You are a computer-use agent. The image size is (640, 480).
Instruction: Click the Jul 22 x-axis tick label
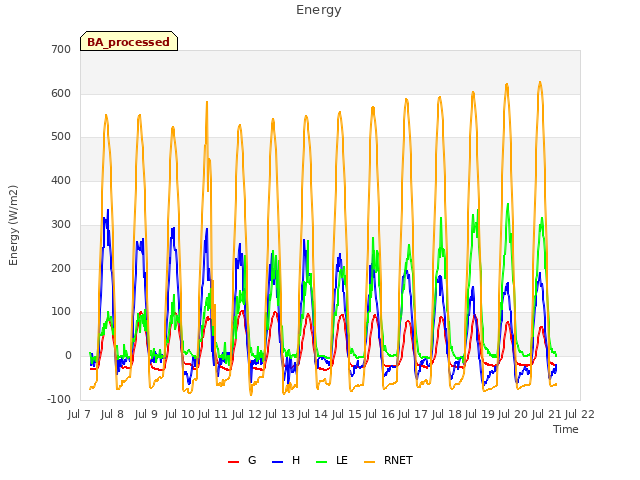coord(580,414)
